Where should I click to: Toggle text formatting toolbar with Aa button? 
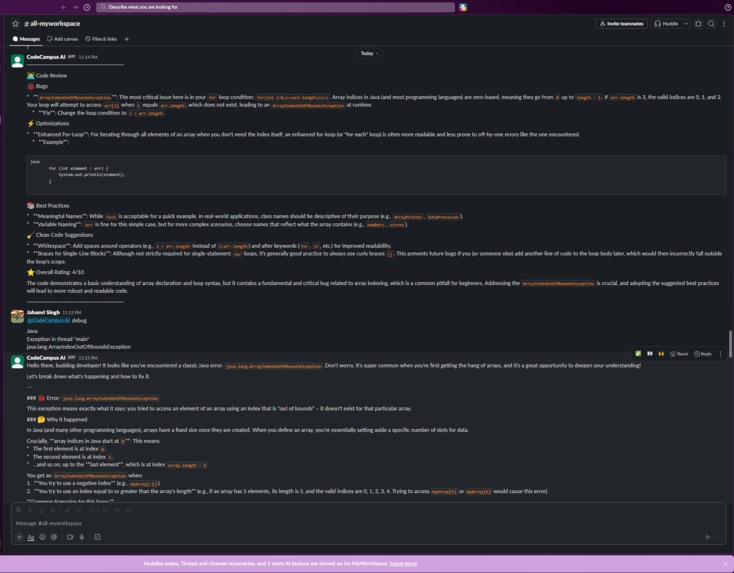coord(31,537)
